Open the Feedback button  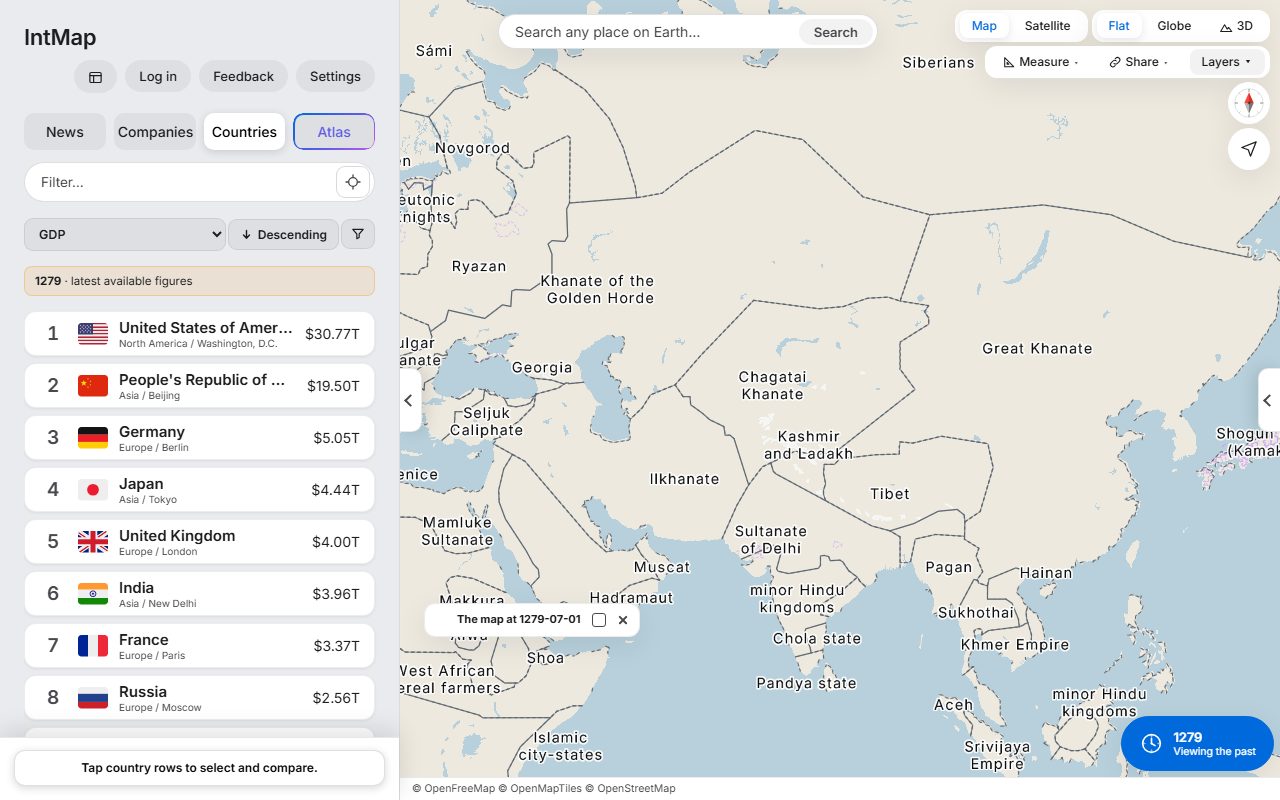tap(243, 77)
